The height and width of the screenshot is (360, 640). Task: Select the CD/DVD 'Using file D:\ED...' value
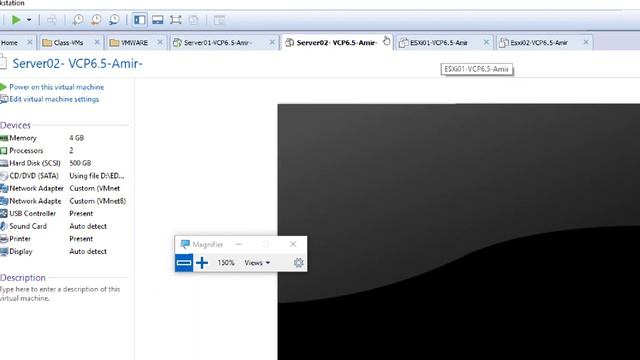tap(97, 176)
